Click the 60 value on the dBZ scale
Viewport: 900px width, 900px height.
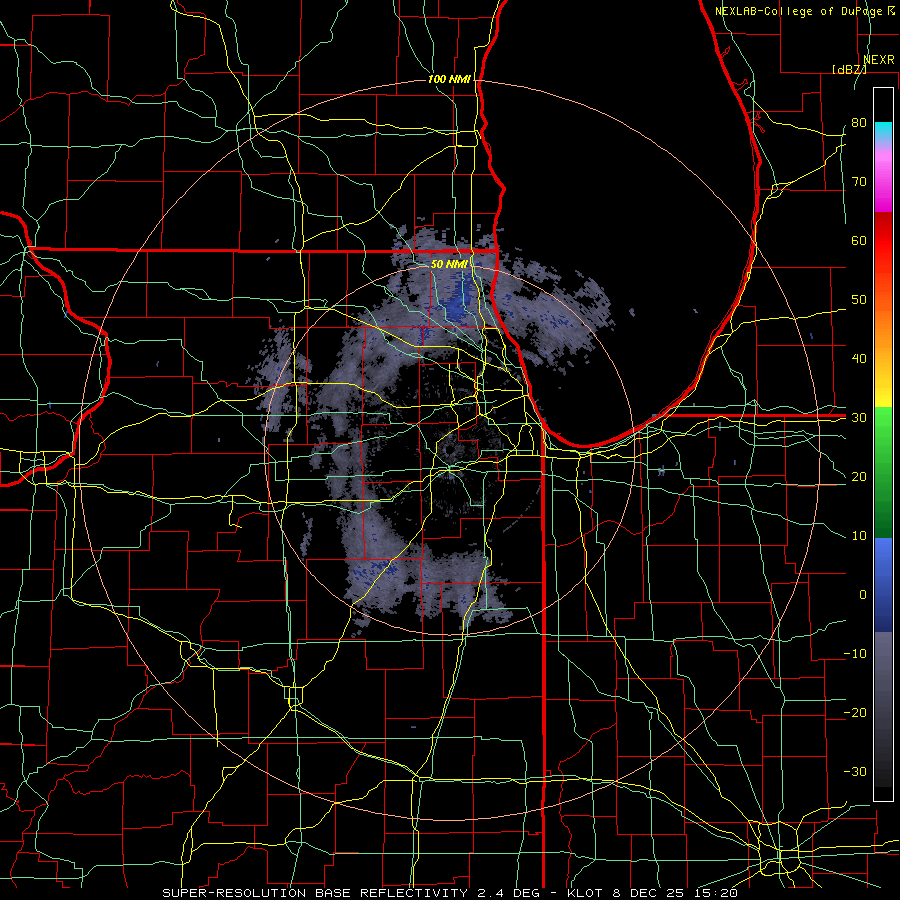click(859, 240)
